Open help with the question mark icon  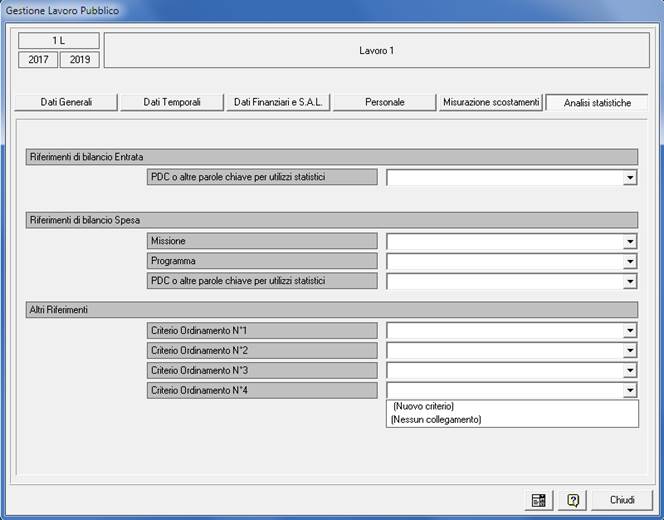(x=573, y=499)
